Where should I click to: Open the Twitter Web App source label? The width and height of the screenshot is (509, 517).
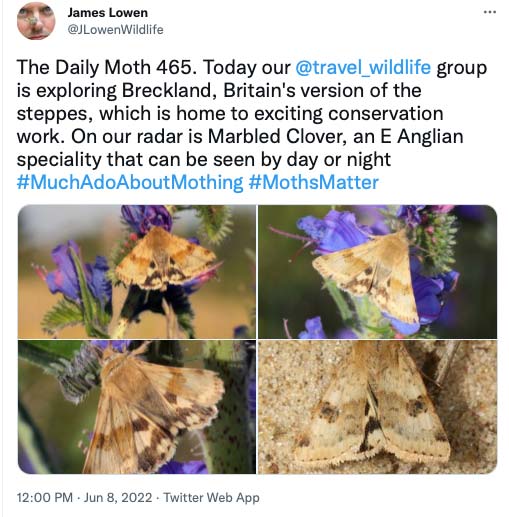point(211,497)
